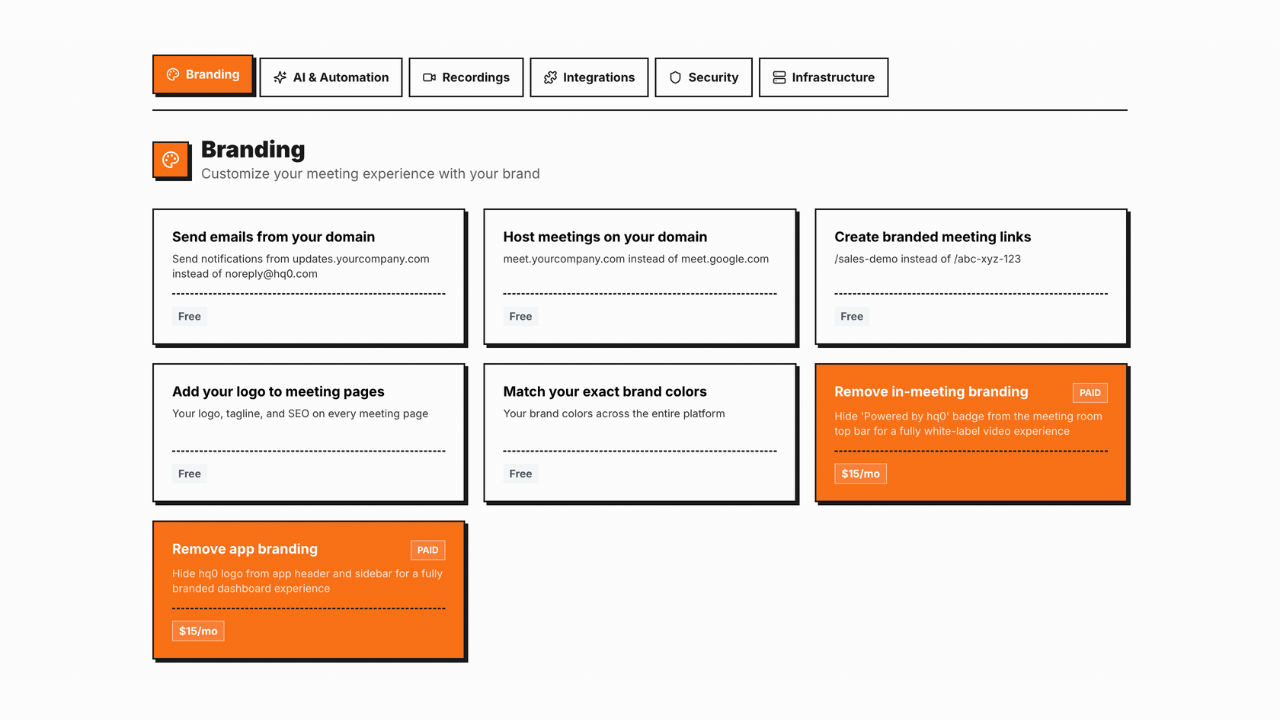1280x720 pixels.
Task: Open the Match your exact brand colors card
Action: [639, 432]
